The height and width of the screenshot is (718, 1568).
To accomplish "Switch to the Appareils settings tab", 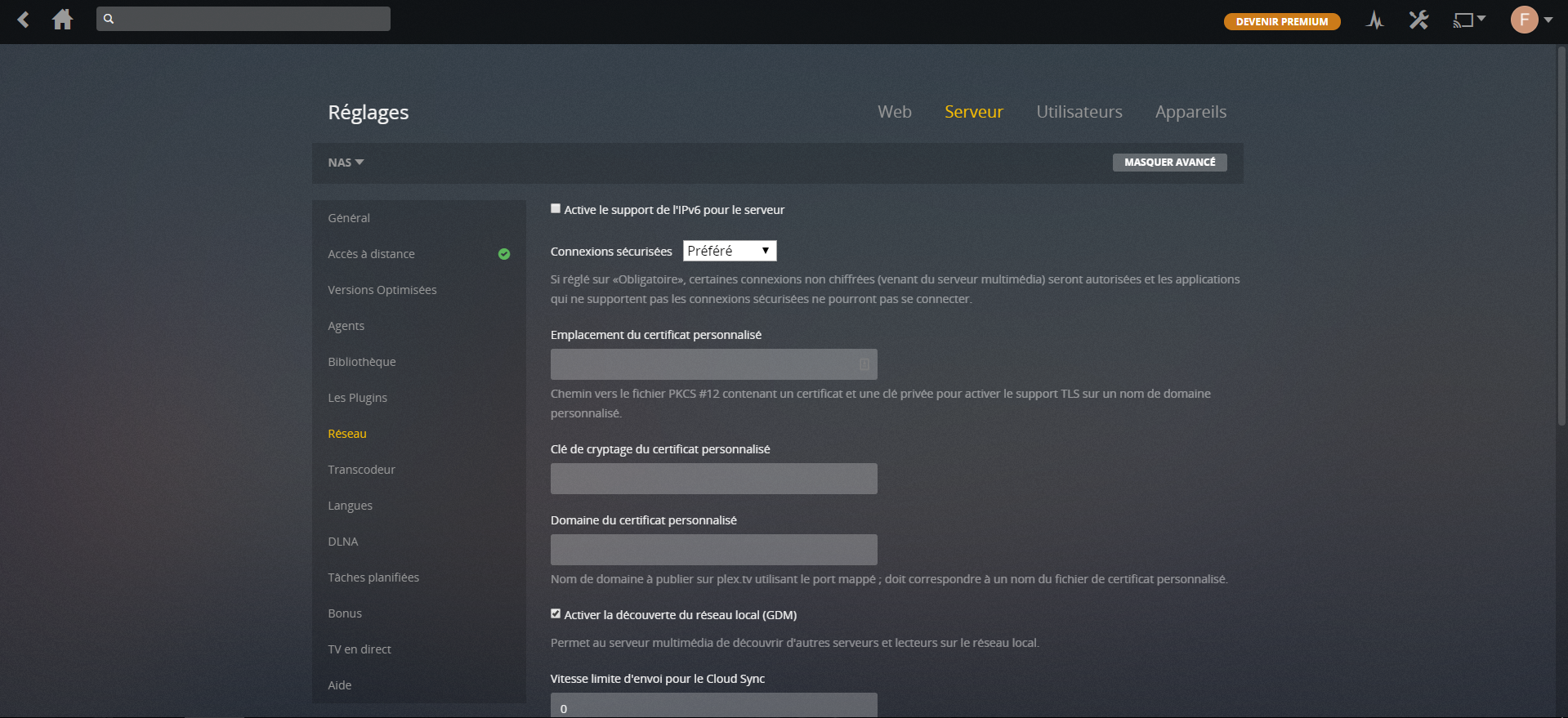I will (x=1191, y=112).
